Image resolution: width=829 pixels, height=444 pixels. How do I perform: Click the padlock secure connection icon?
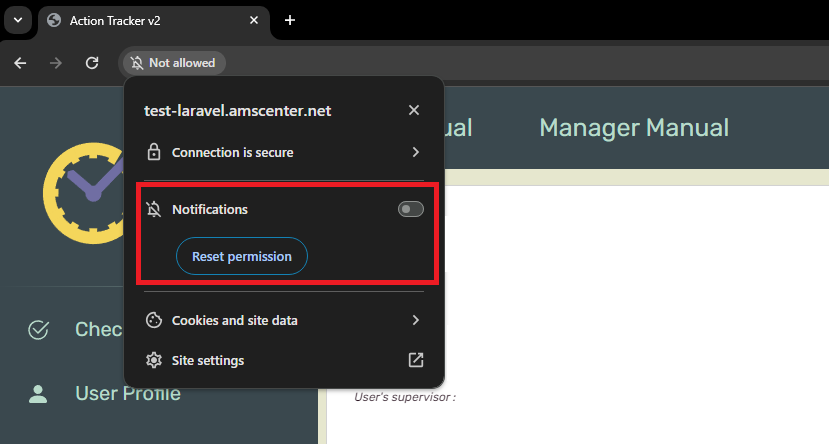(153, 153)
